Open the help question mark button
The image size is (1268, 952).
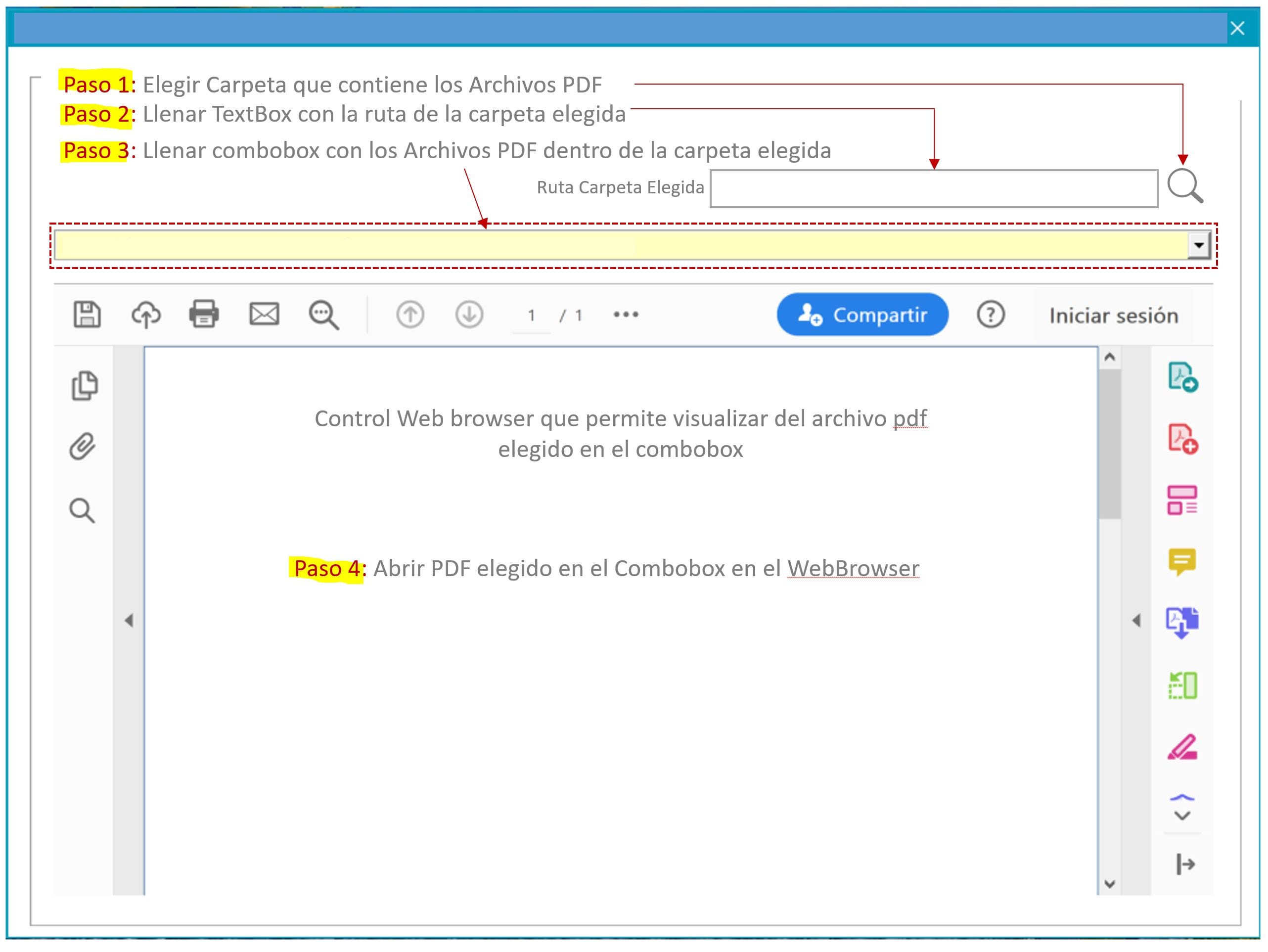point(992,314)
